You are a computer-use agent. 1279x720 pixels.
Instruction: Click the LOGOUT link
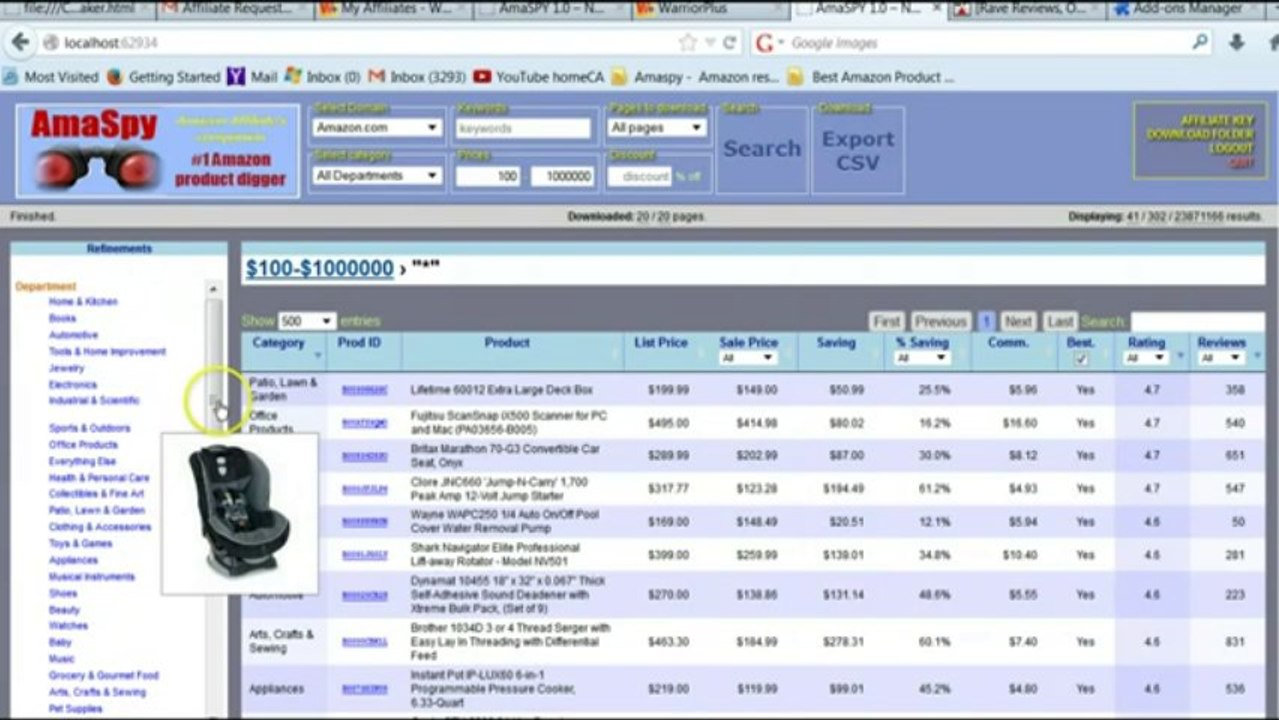click(x=1231, y=148)
